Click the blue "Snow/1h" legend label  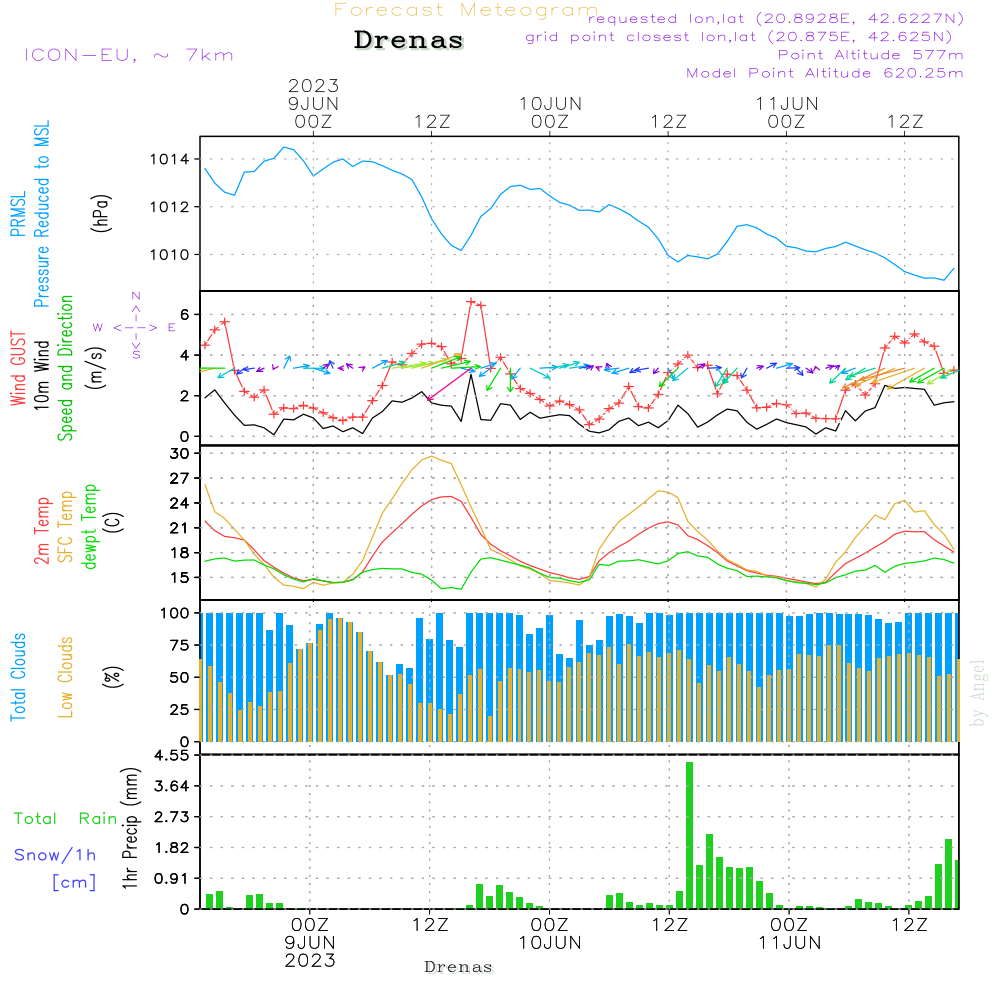point(55,855)
